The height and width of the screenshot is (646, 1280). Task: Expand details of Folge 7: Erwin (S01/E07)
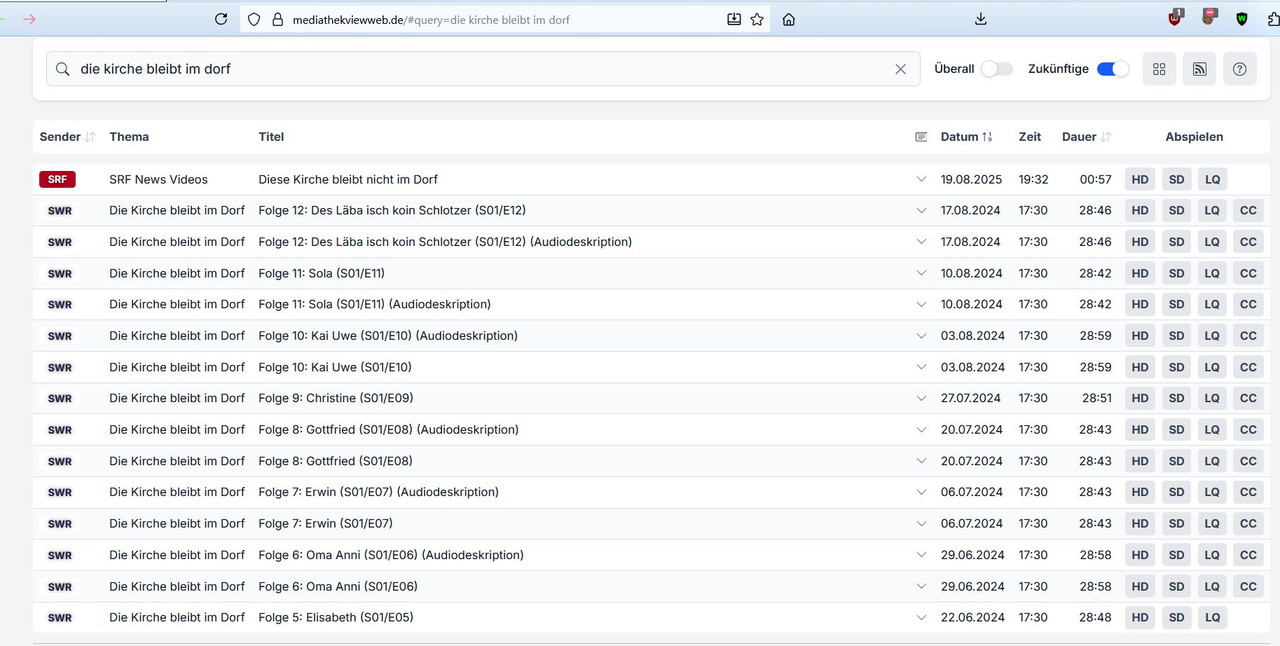pyautogui.click(x=921, y=524)
